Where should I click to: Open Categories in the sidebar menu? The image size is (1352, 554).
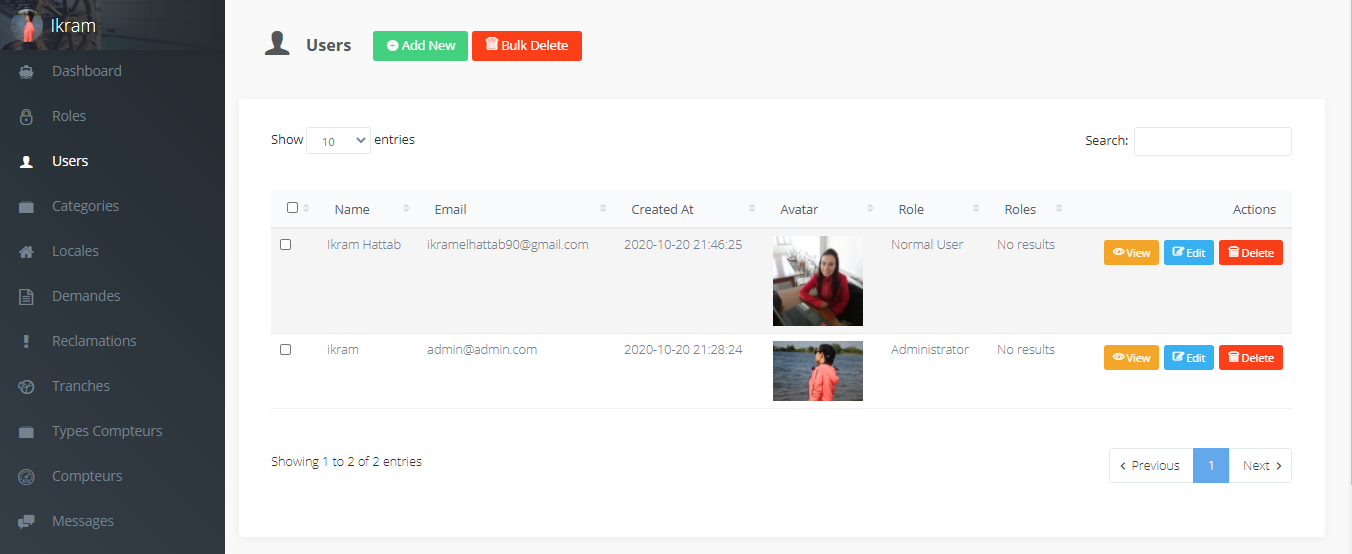pyautogui.click(x=85, y=206)
